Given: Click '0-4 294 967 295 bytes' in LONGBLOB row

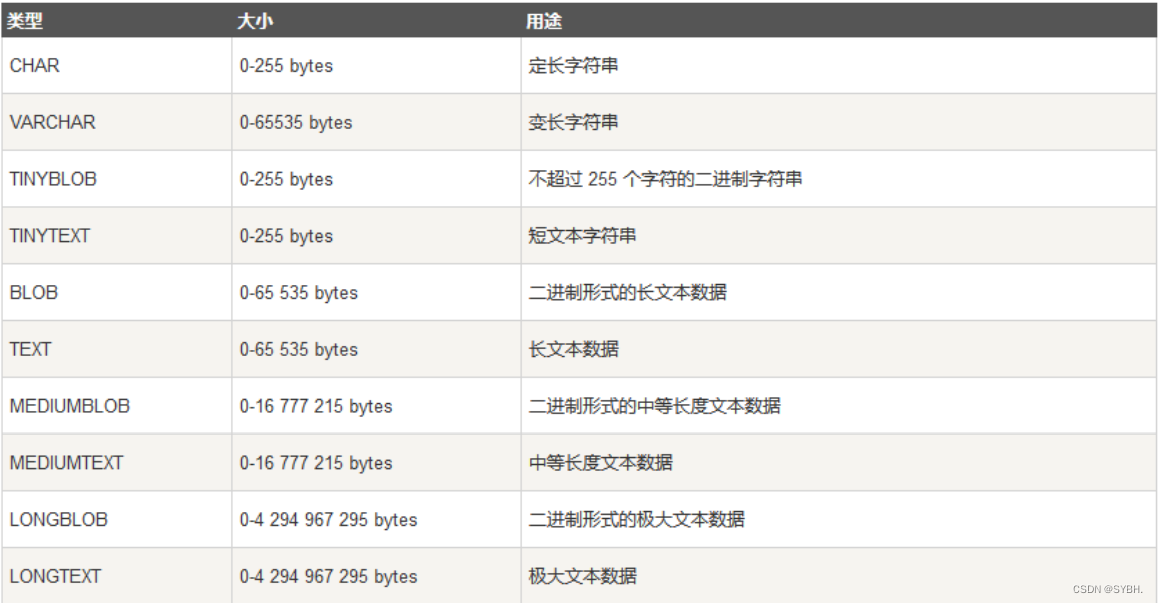Looking at the screenshot, I should 328,520.
